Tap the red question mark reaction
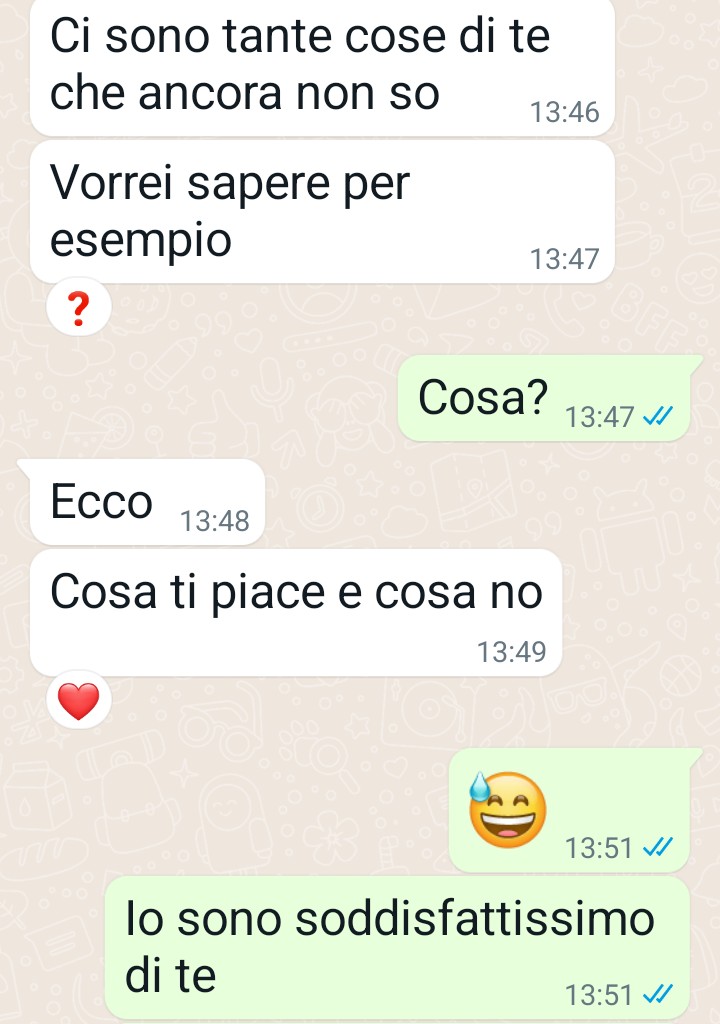Viewport: 720px width, 1024px height. tap(78, 308)
